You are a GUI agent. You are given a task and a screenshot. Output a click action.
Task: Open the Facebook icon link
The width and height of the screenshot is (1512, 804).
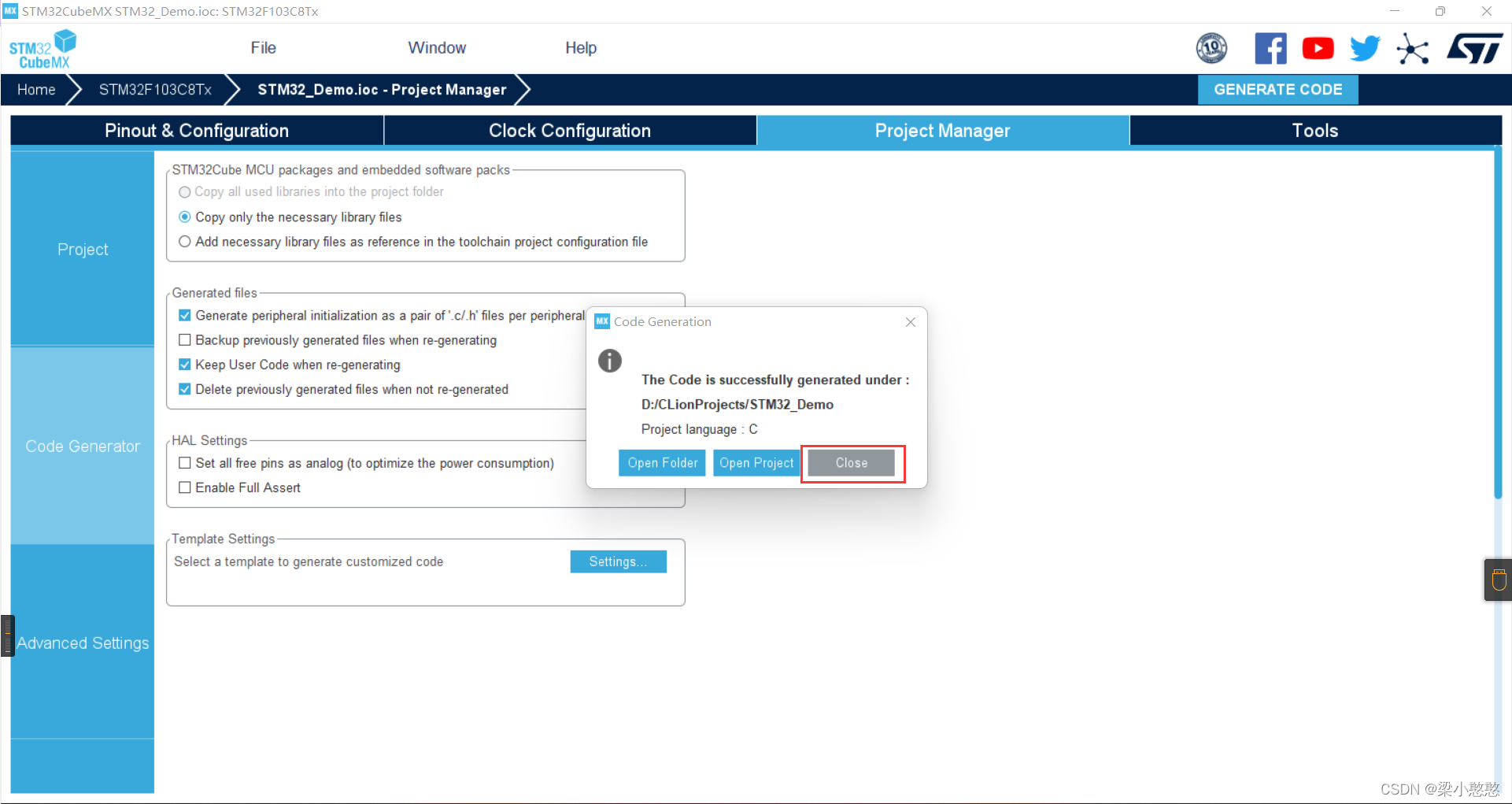pos(1270,48)
